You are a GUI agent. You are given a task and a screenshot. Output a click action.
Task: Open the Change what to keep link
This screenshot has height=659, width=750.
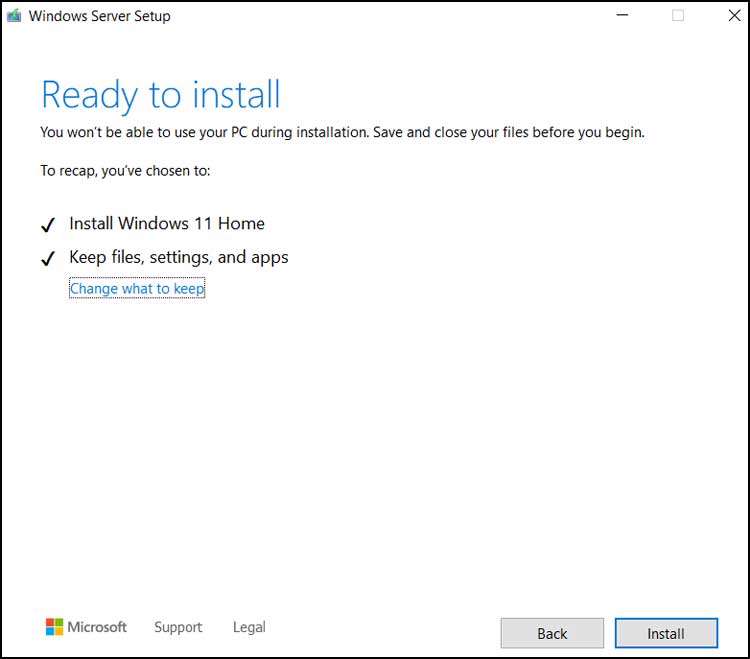pos(136,289)
